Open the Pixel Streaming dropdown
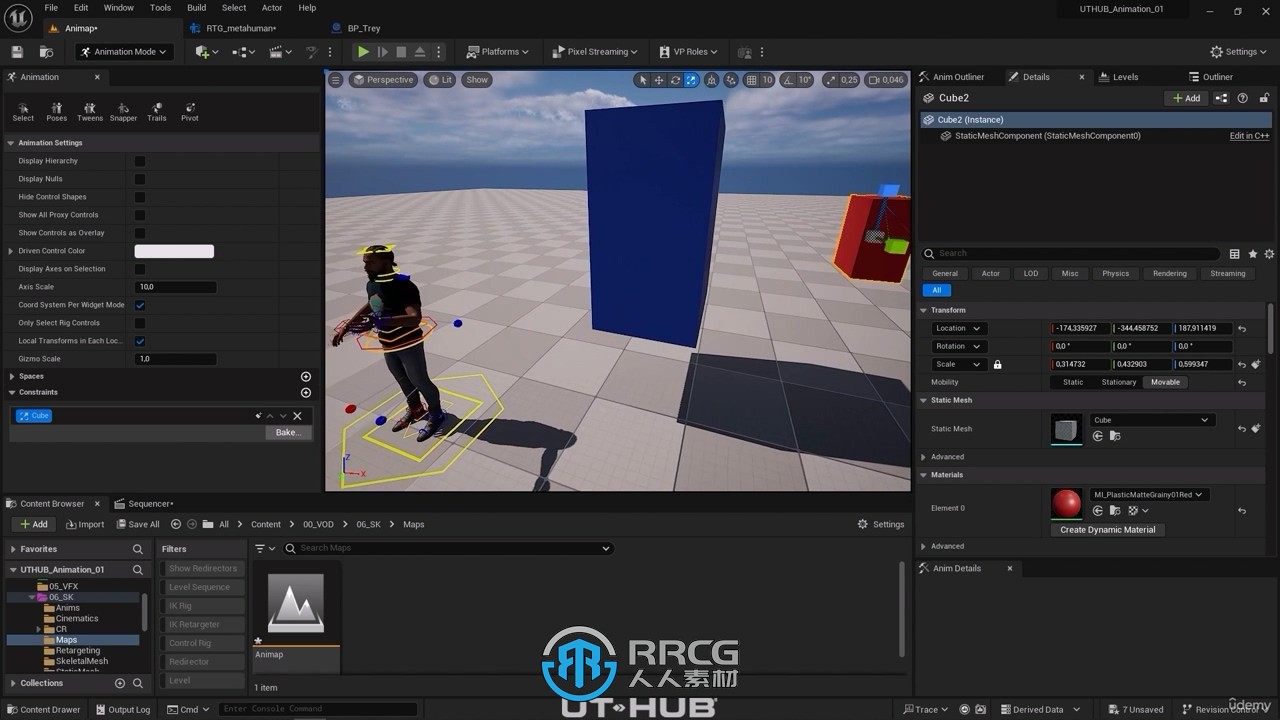The image size is (1280, 720). click(595, 52)
